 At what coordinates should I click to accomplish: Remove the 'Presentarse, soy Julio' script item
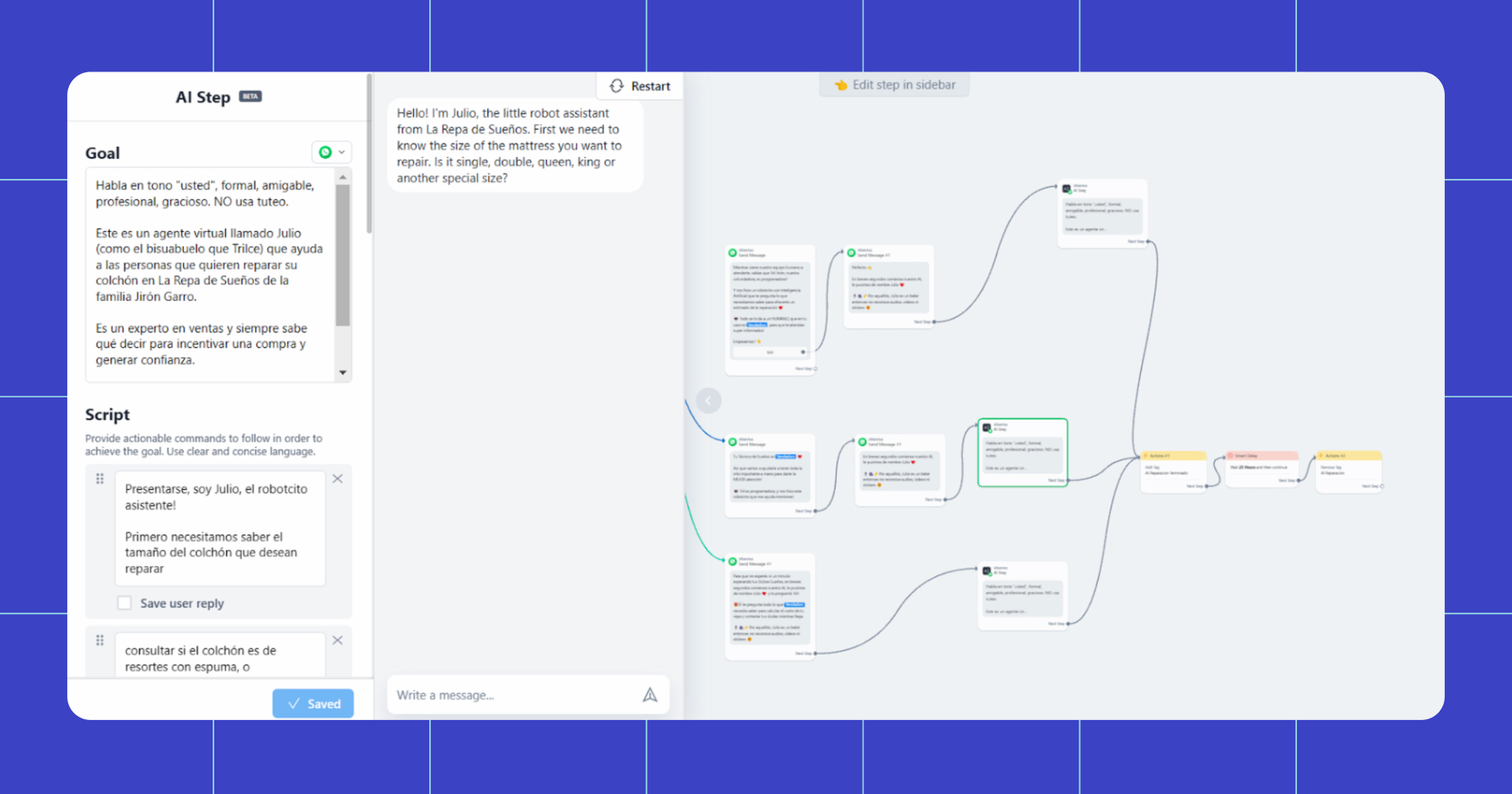(x=338, y=479)
